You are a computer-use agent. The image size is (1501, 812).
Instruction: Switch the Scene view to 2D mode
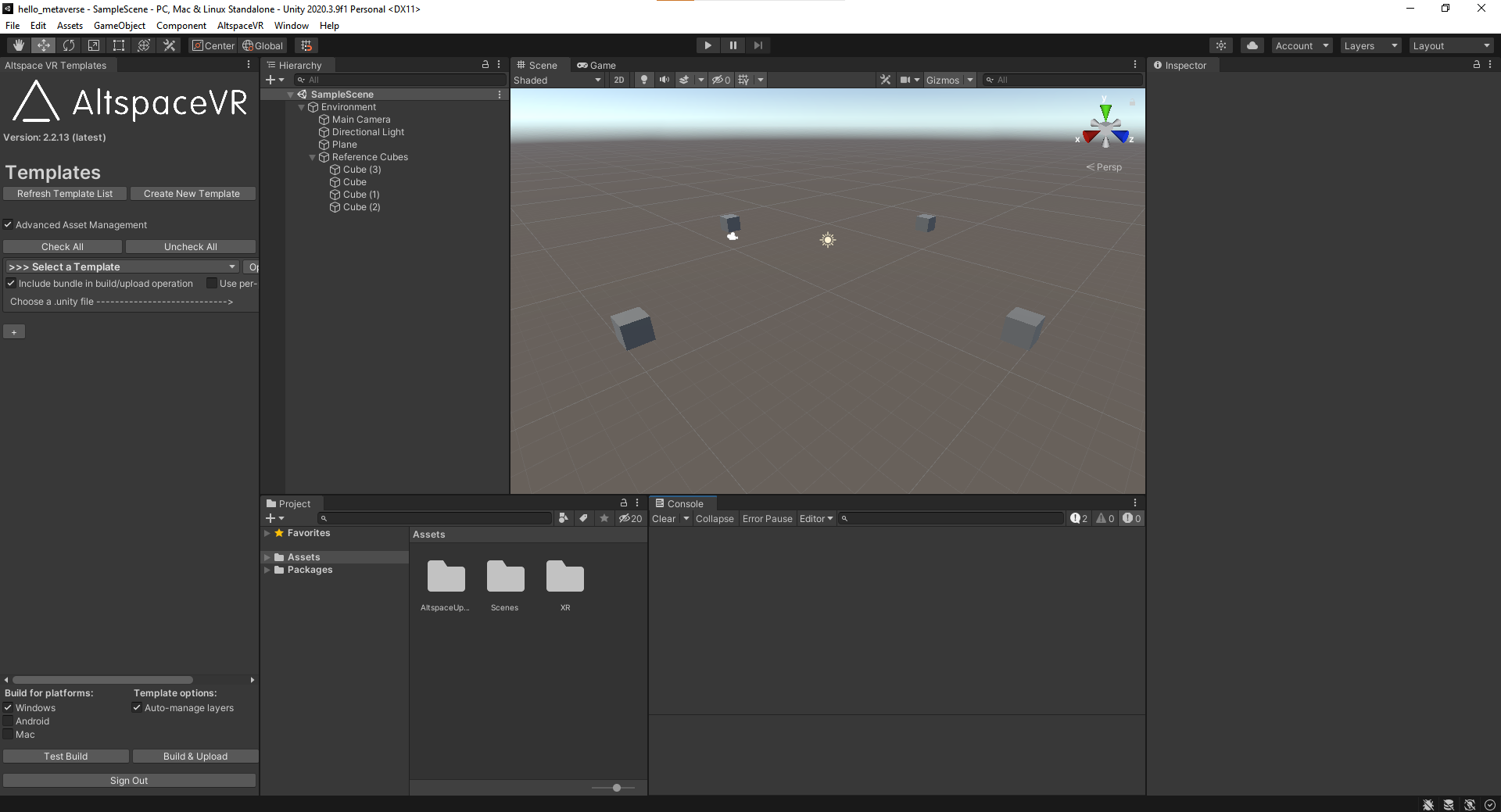pyautogui.click(x=618, y=80)
